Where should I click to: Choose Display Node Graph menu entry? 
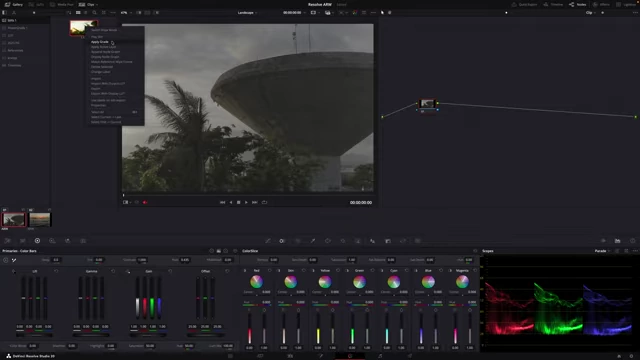pos(105,57)
